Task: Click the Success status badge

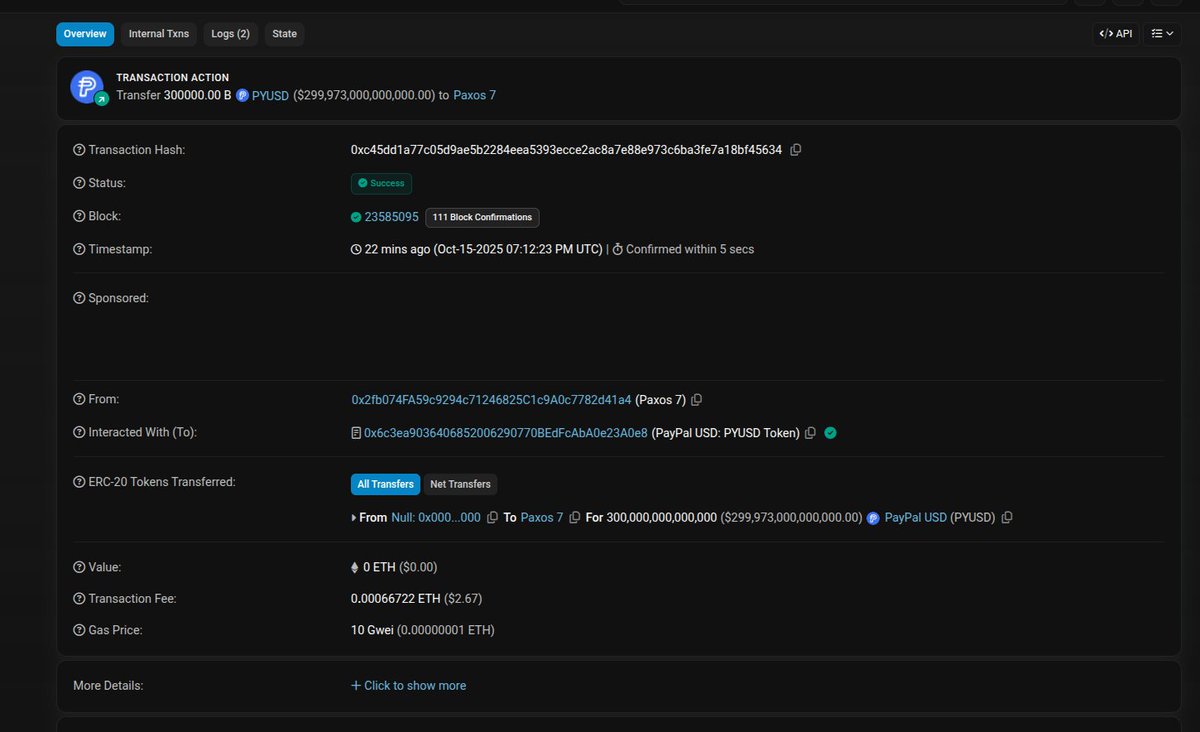Action: [x=381, y=183]
